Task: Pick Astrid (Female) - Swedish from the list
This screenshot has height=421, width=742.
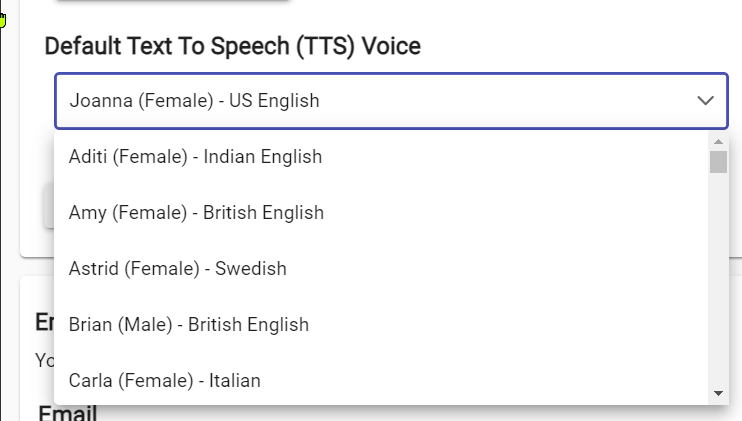Action: [x=177, y=269]
